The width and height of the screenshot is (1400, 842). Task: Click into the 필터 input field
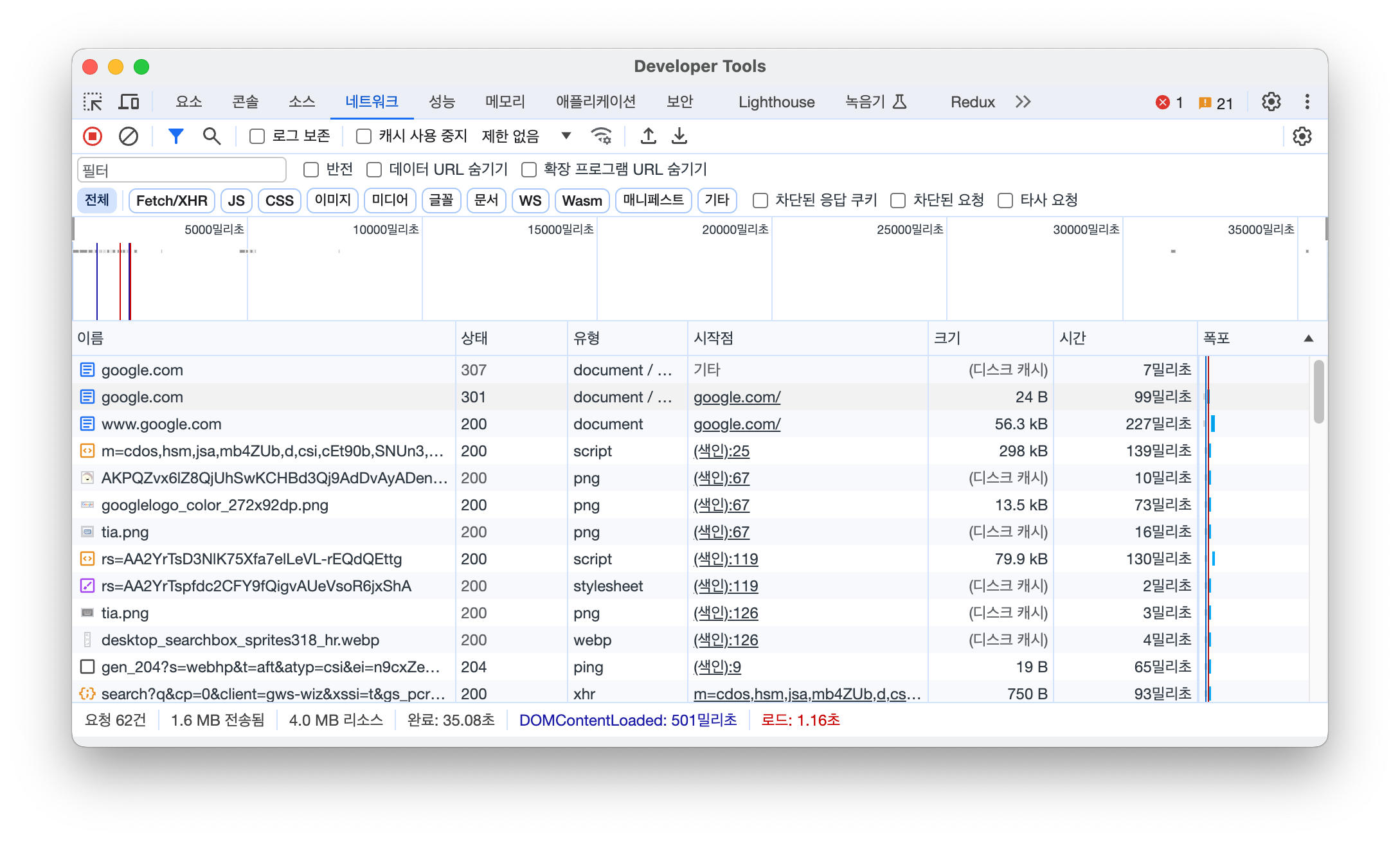point(181,170)
